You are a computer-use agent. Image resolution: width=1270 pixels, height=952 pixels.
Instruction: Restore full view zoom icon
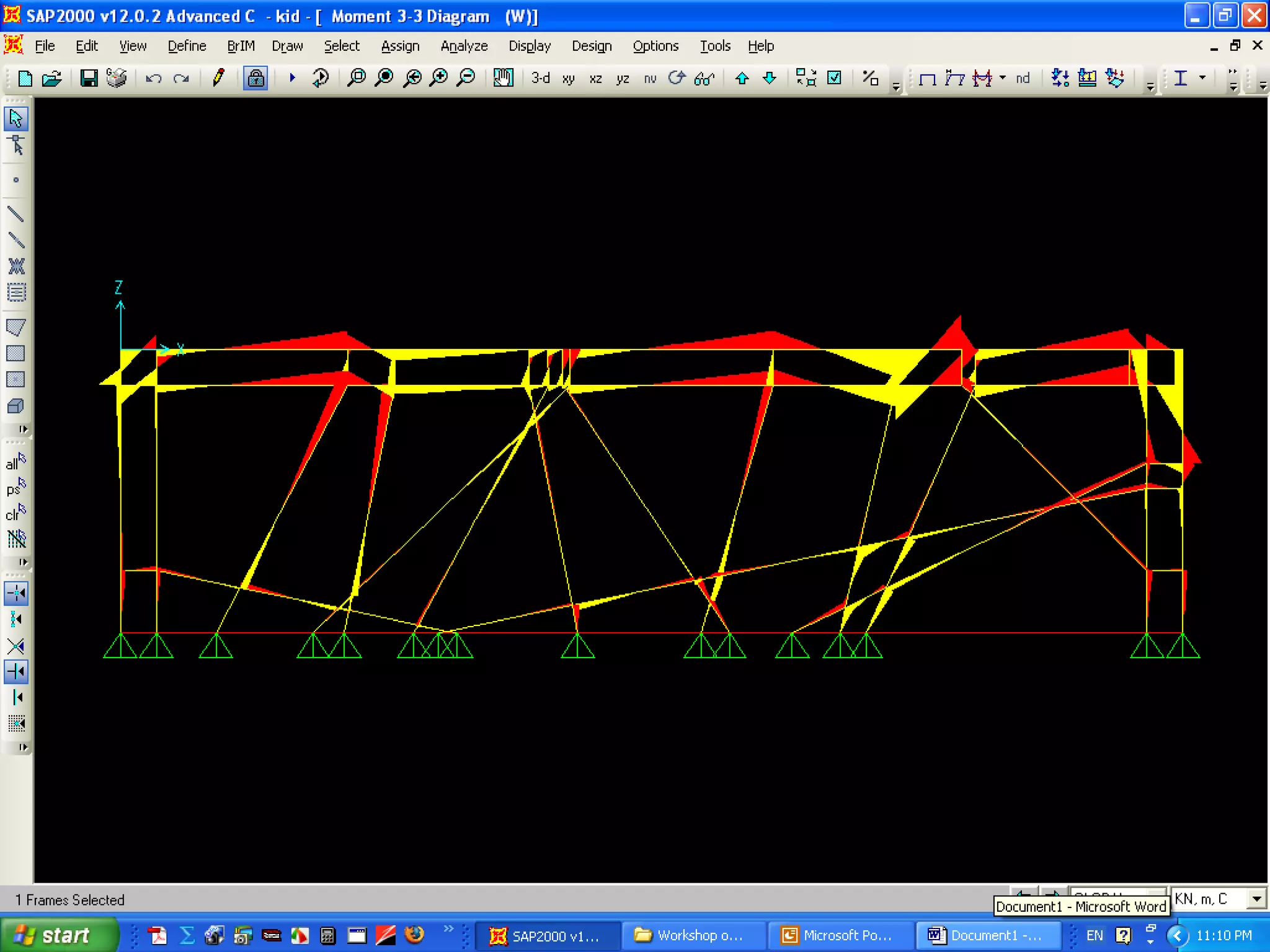pos(384,78)
